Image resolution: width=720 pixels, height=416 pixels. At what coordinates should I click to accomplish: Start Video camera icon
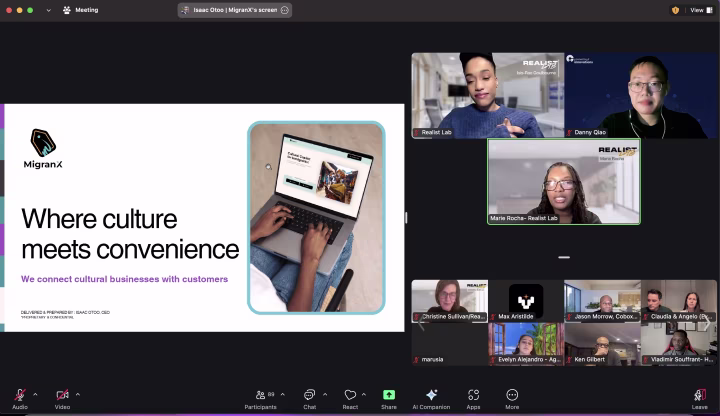click(62, 395)
